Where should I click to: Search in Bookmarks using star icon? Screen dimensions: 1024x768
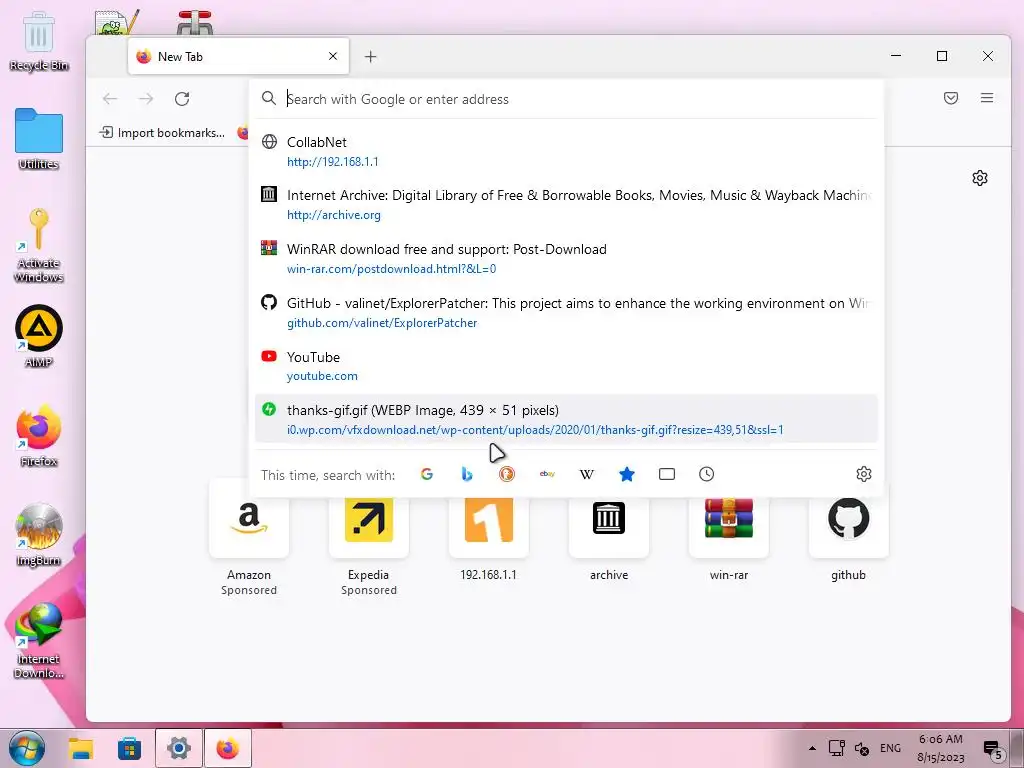(627, 474)
